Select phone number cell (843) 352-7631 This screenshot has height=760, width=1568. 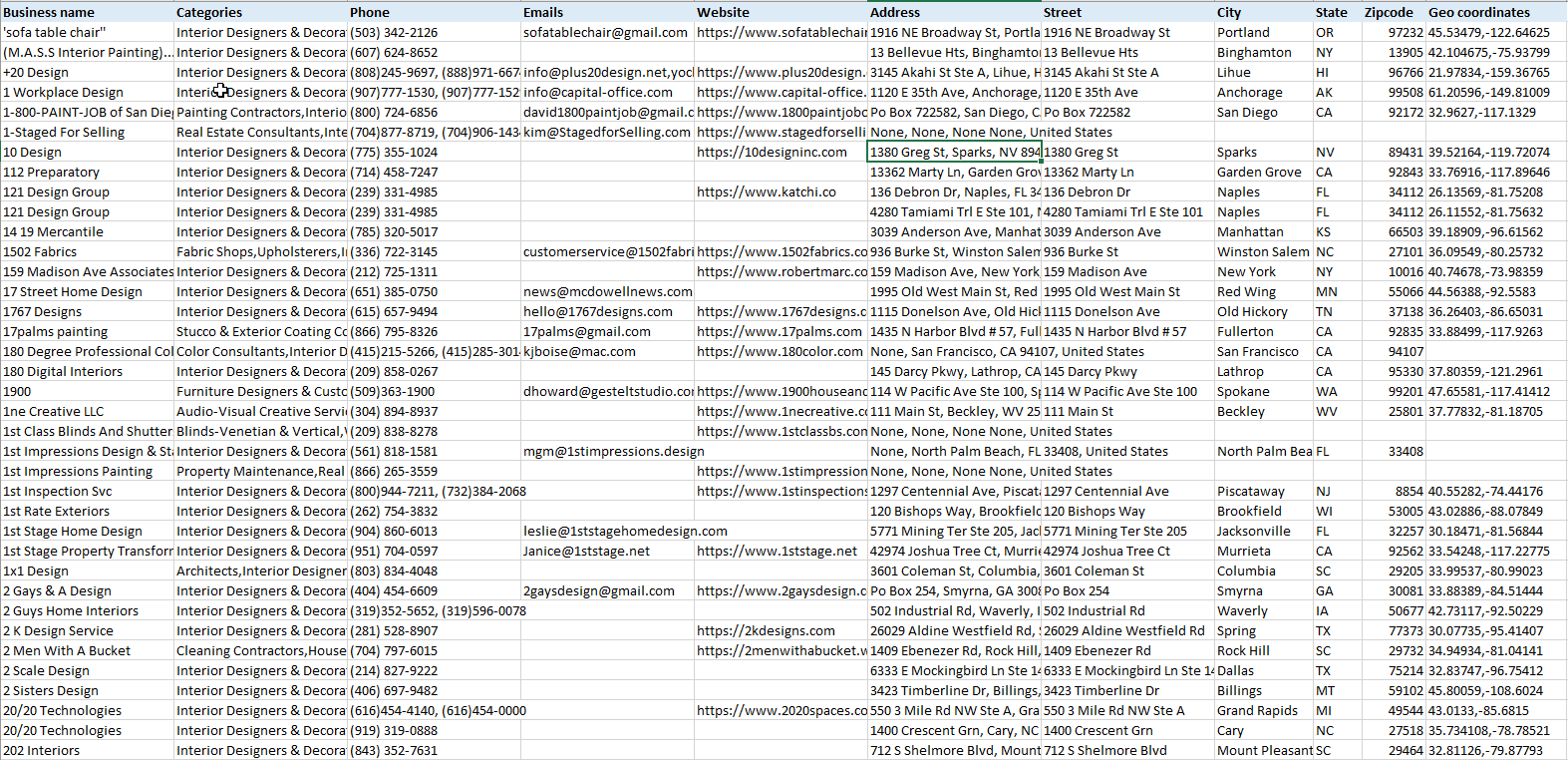[394, 750]
